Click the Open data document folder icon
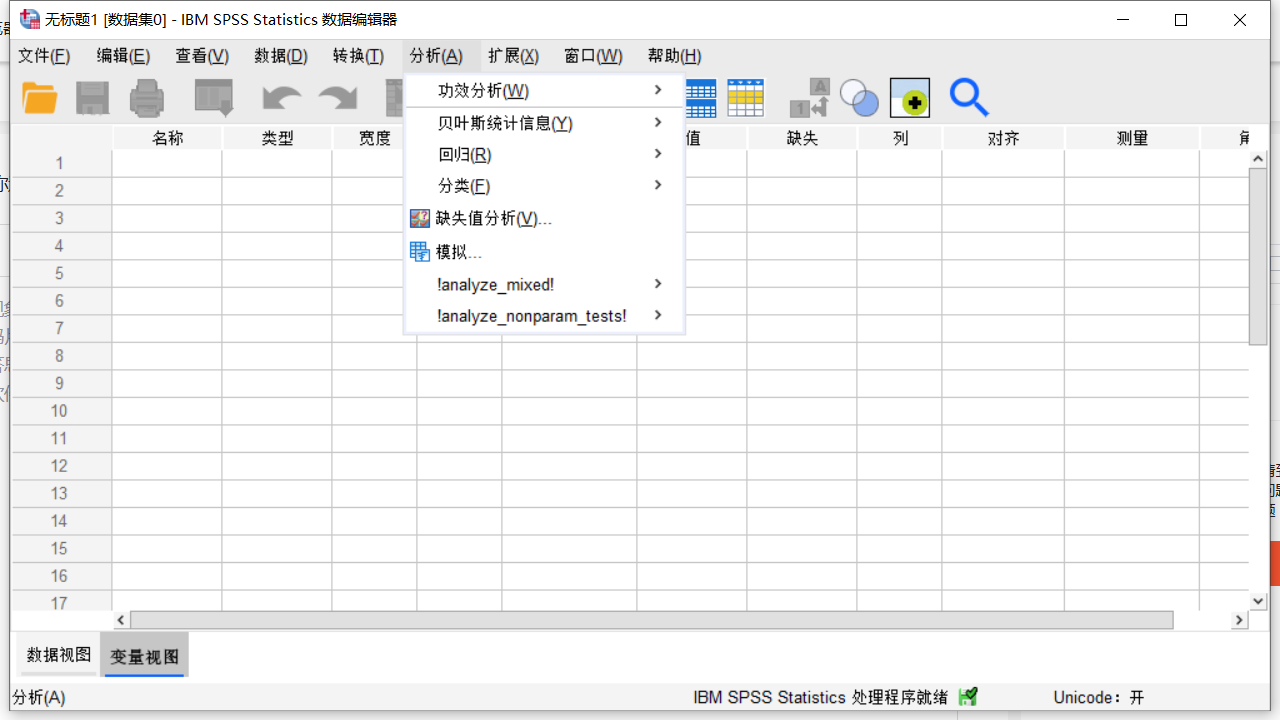Image resolution: width=1280 pixels, height=720 pixels. click(40, 98)
